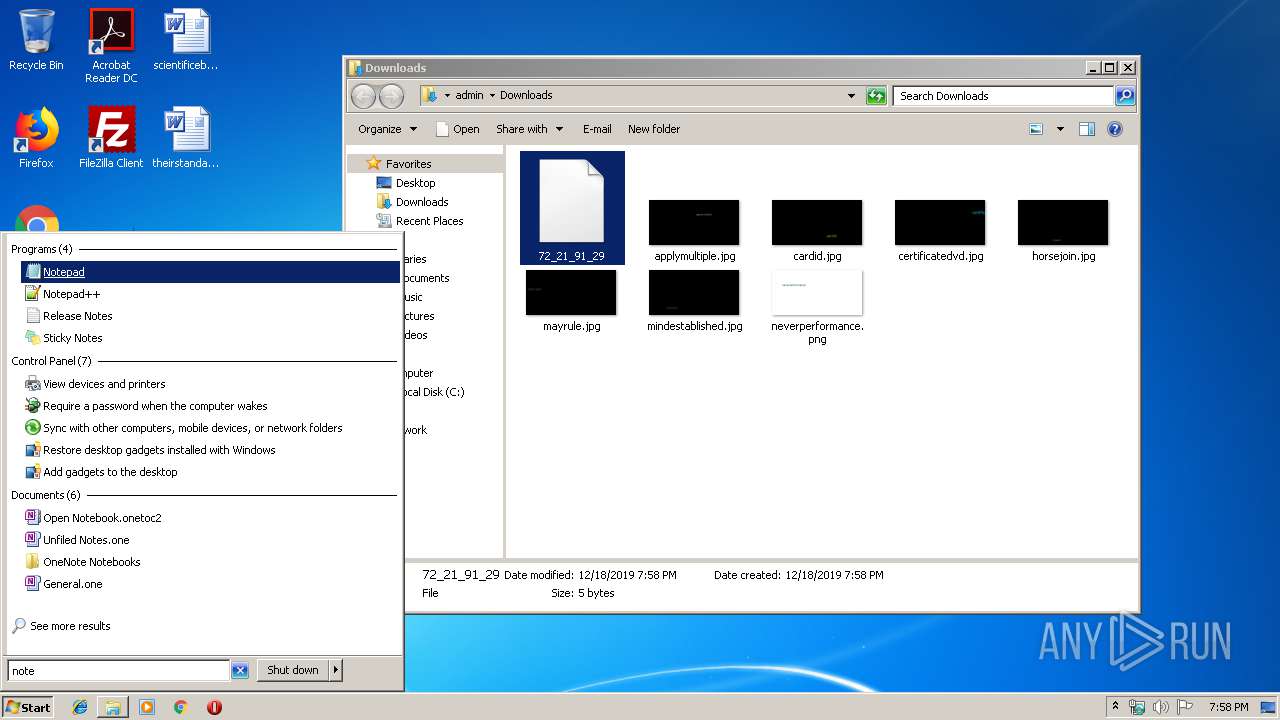1280x720 pixels.
Task: Click into the Start search field
Action: (x=118, y=671)
